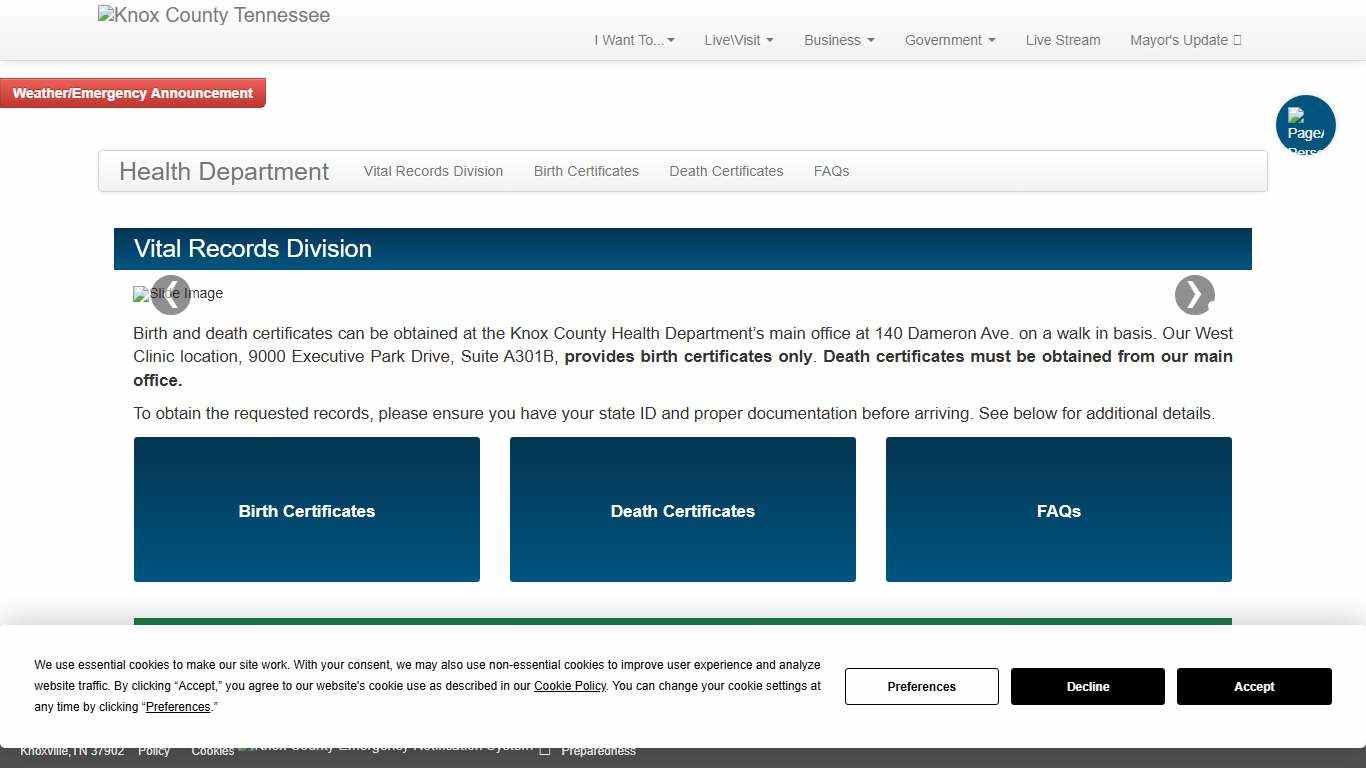This screenshot has height=768, width=1366.
Task: Open the large FAQs tile
Action: [1058, 510]
